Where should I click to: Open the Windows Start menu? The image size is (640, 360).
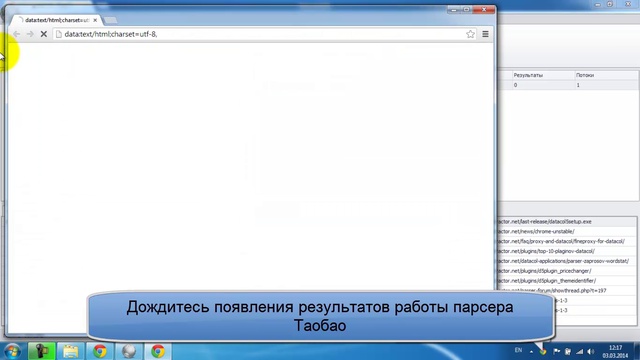pos(12,351)
